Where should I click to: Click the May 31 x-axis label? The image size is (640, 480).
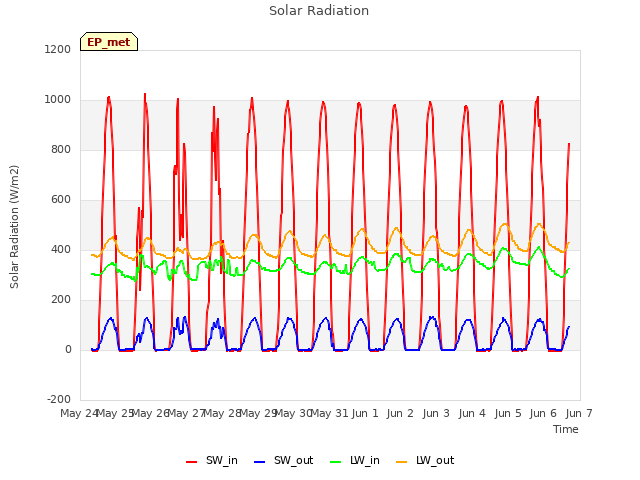[x=329, y=413]
